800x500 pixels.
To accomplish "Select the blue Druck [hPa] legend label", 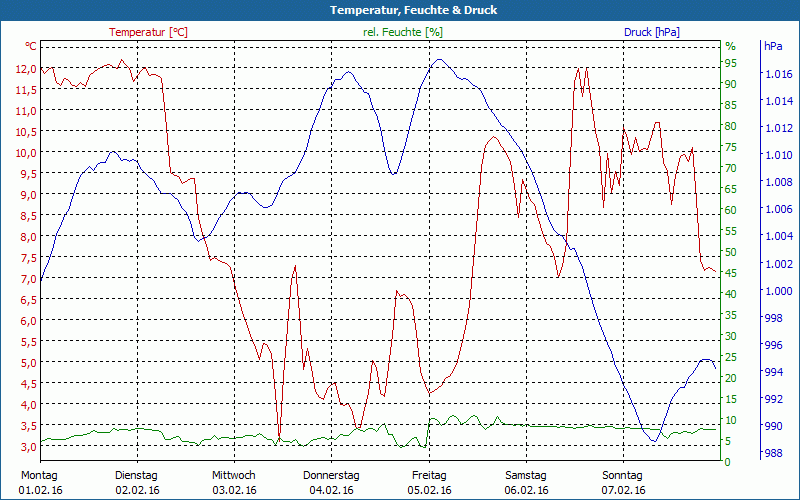I will (x=652, y=32).
